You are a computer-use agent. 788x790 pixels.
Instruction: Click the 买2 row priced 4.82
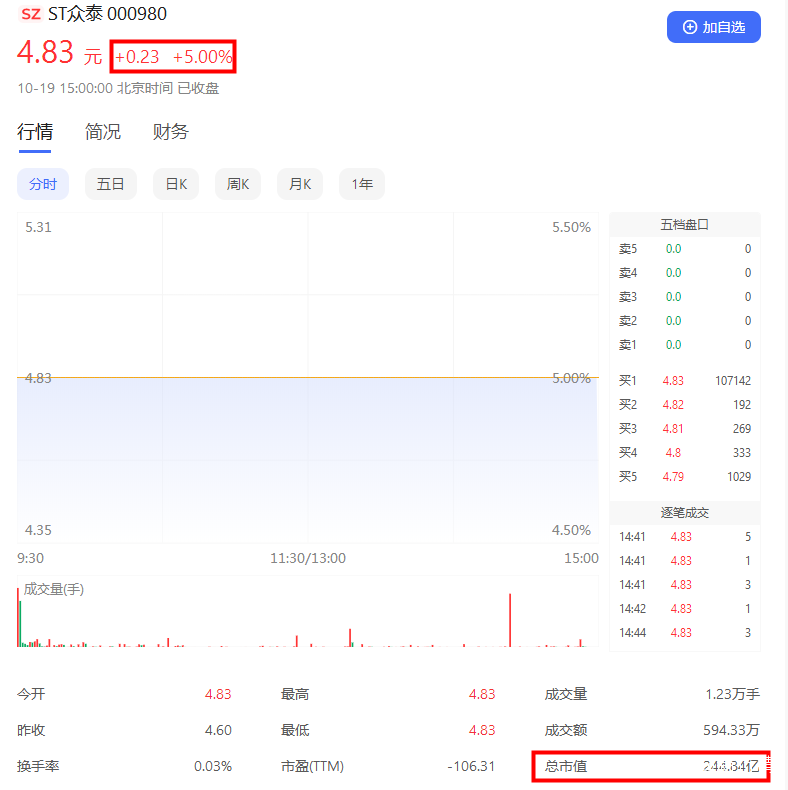685,405
